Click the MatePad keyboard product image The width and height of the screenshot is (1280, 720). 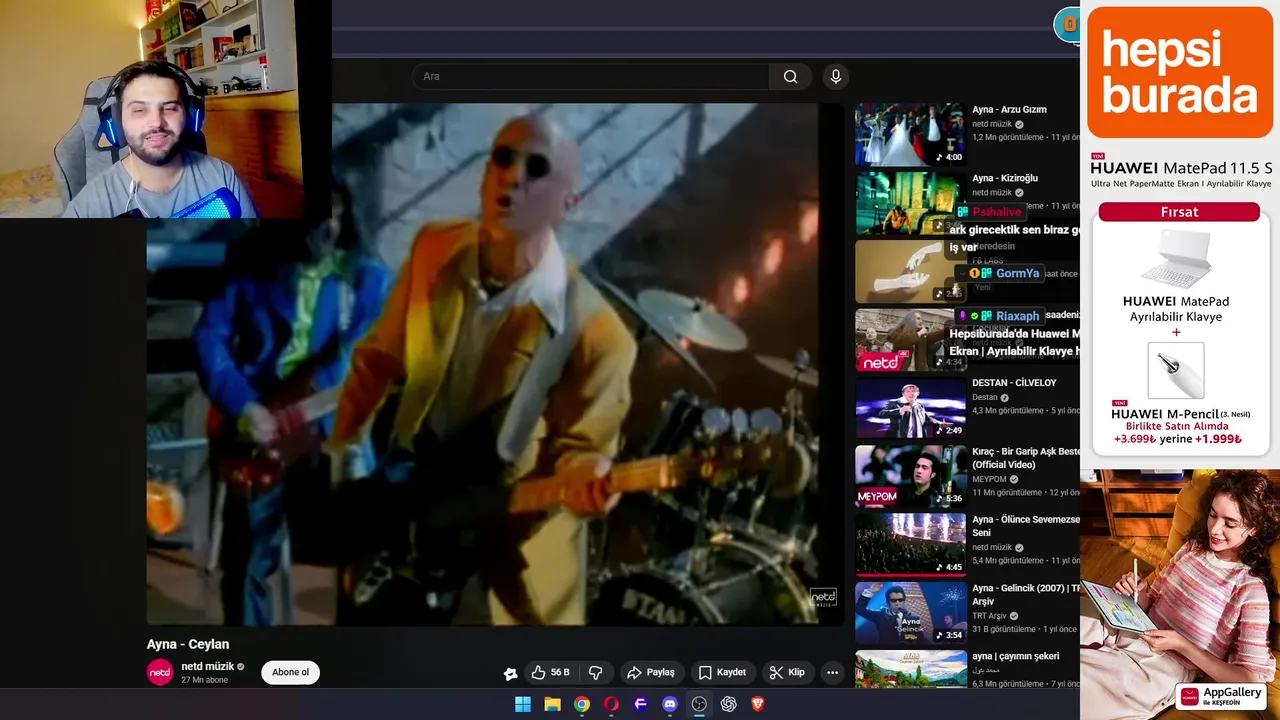point(1176,258)
